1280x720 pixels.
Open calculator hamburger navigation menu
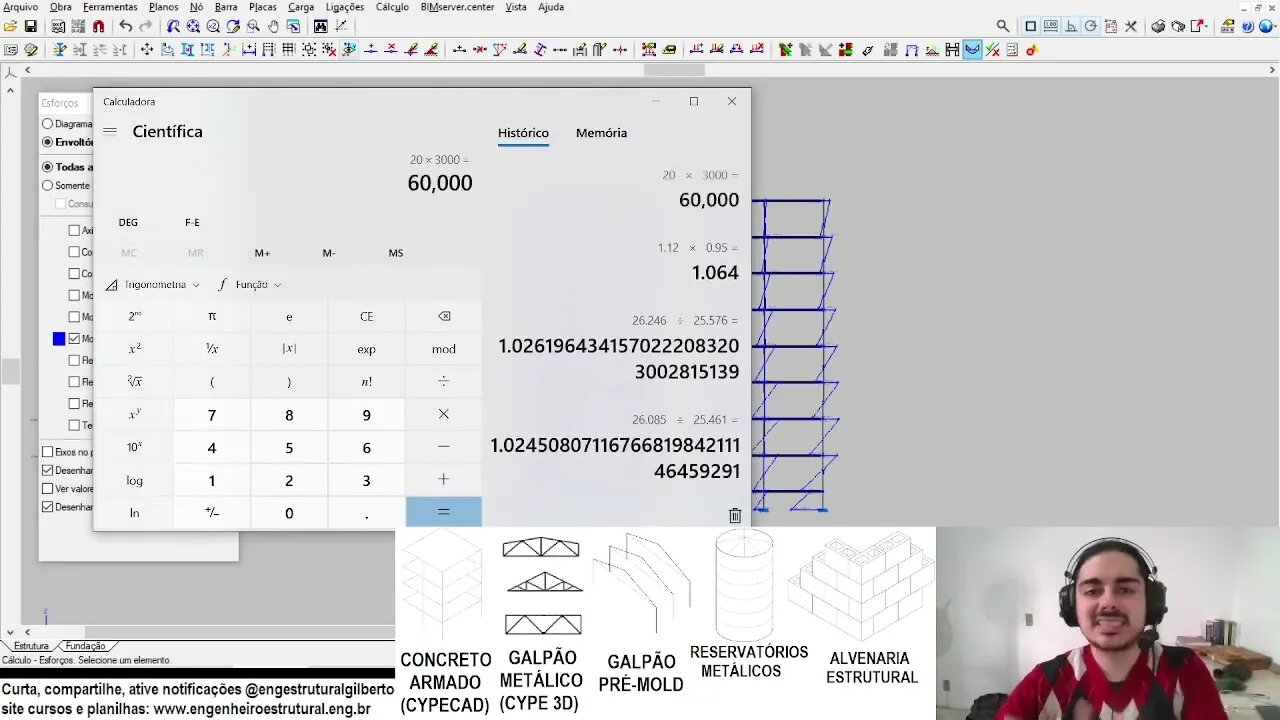(x=110, y=131)
